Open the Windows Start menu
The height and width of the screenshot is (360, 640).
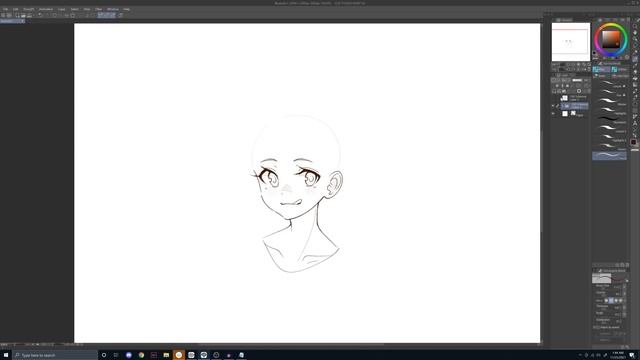point(6,355)
